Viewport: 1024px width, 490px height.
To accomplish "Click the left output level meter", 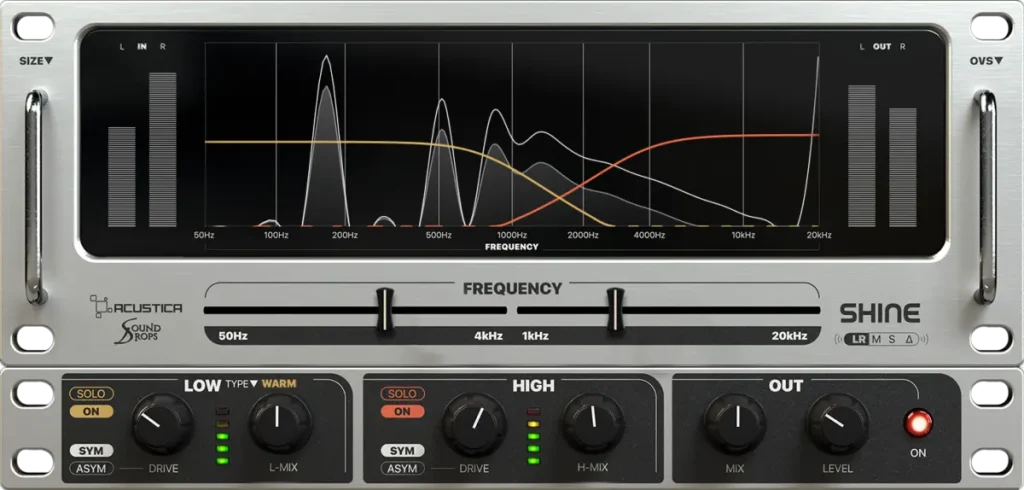I will point(861,155).
